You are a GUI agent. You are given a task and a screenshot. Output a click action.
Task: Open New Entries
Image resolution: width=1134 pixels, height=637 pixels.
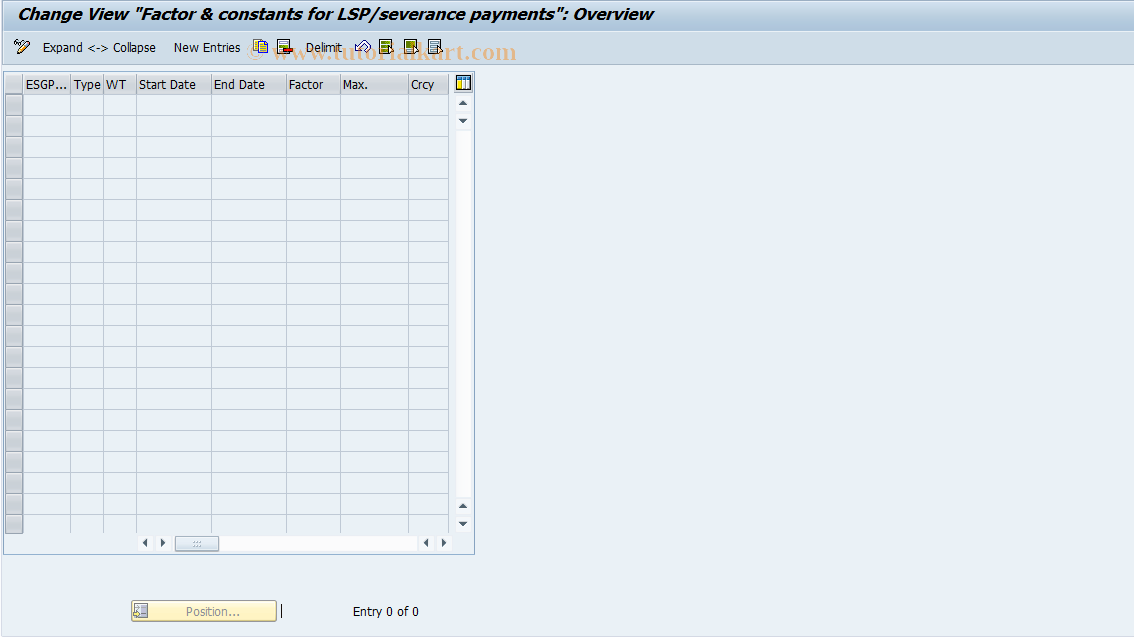[x=207, y=48]
